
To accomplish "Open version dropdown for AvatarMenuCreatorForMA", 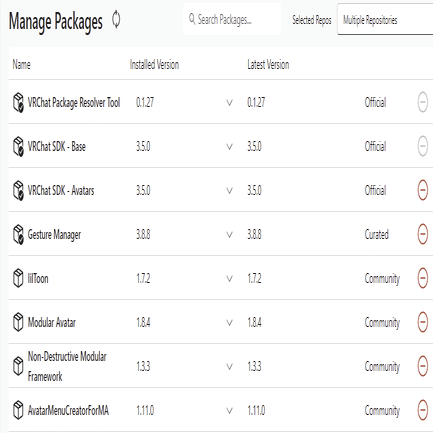I will (x=230, y=411).
